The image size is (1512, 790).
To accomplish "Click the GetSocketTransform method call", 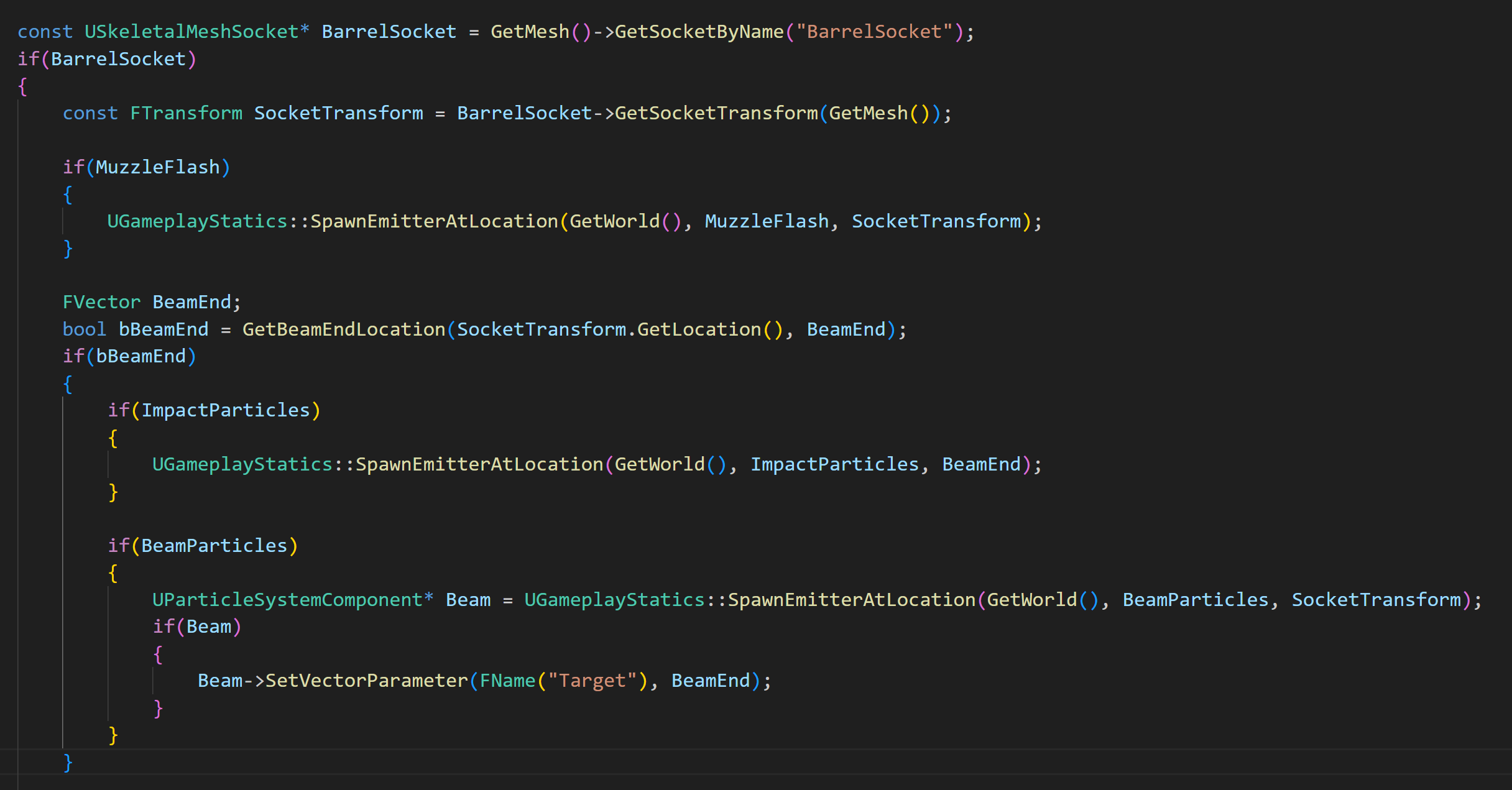I will click(716, 113).
